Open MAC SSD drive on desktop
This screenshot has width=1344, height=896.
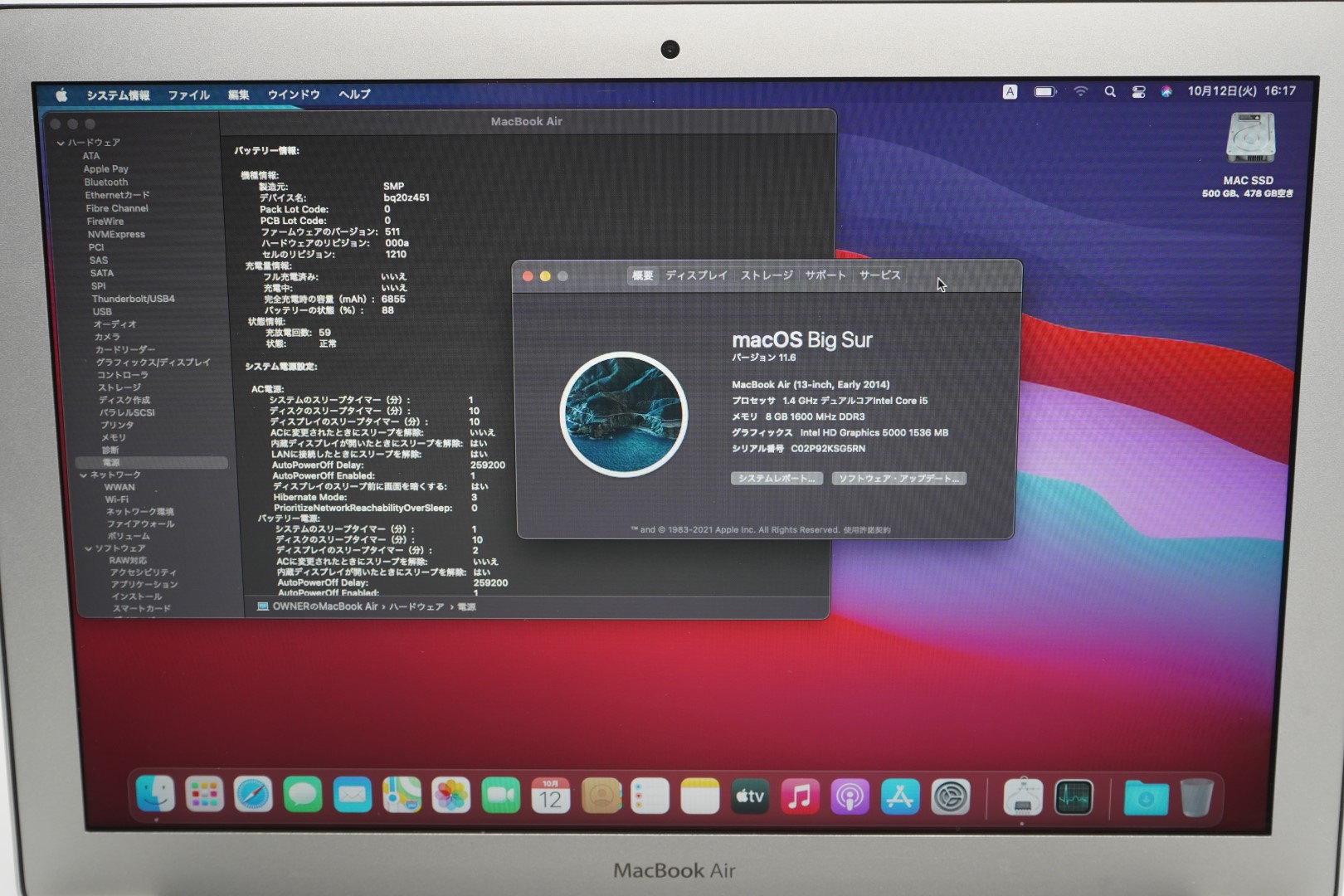[1249, 139]
